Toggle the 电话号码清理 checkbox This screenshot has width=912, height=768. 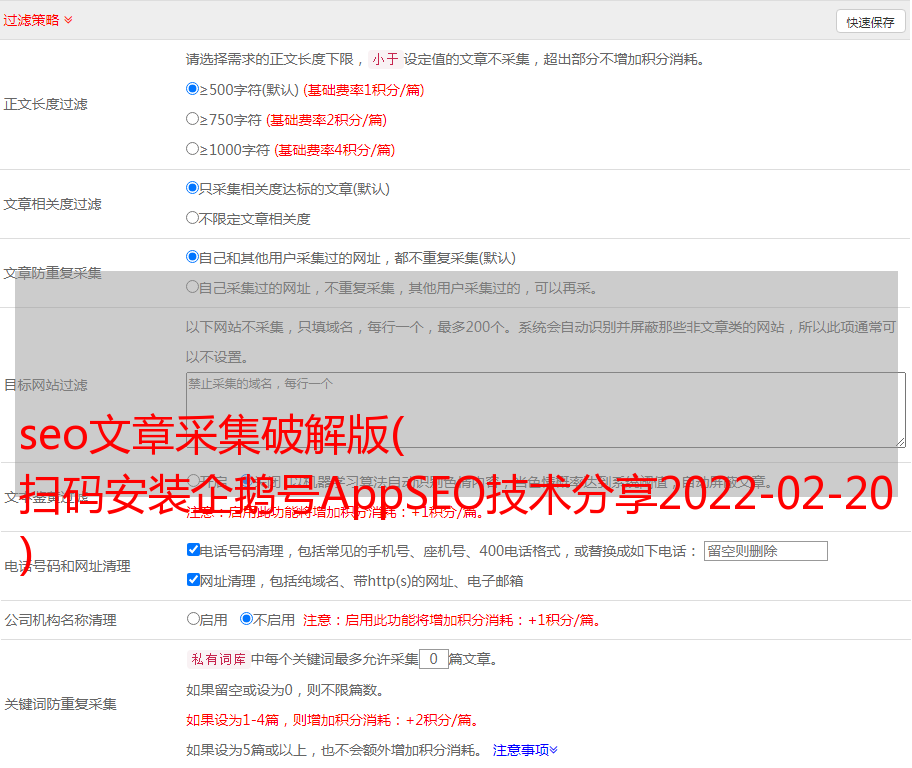pyautogui.click(x=194, y=550)
